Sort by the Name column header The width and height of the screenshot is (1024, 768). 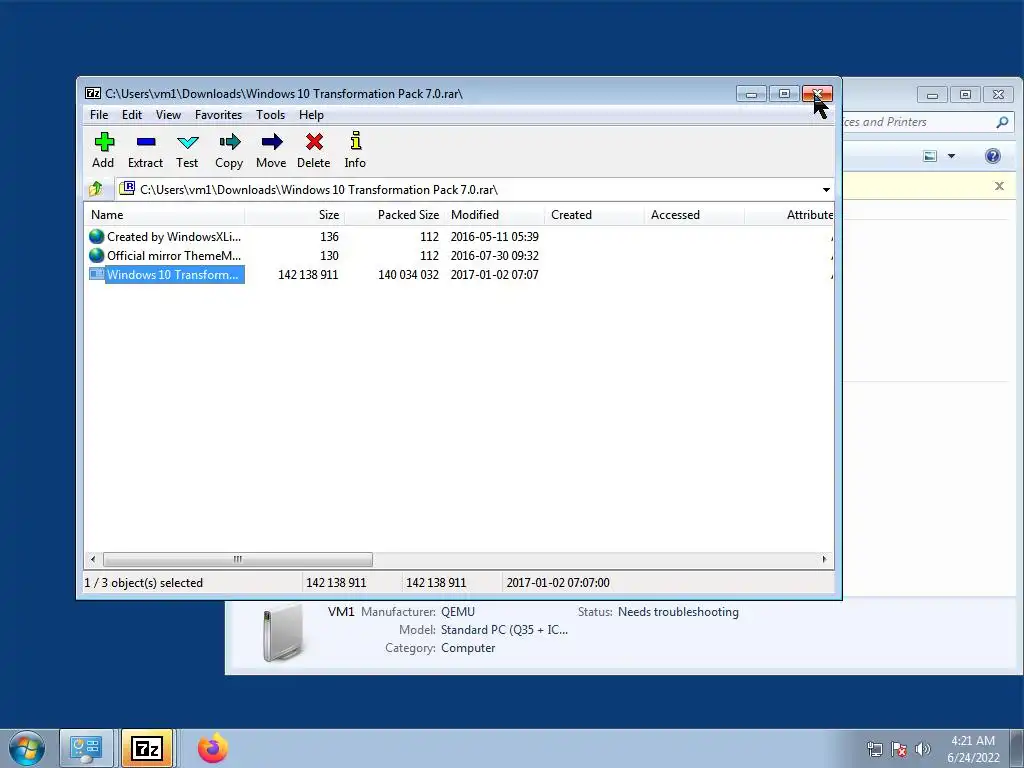click(x=165, y=215)
